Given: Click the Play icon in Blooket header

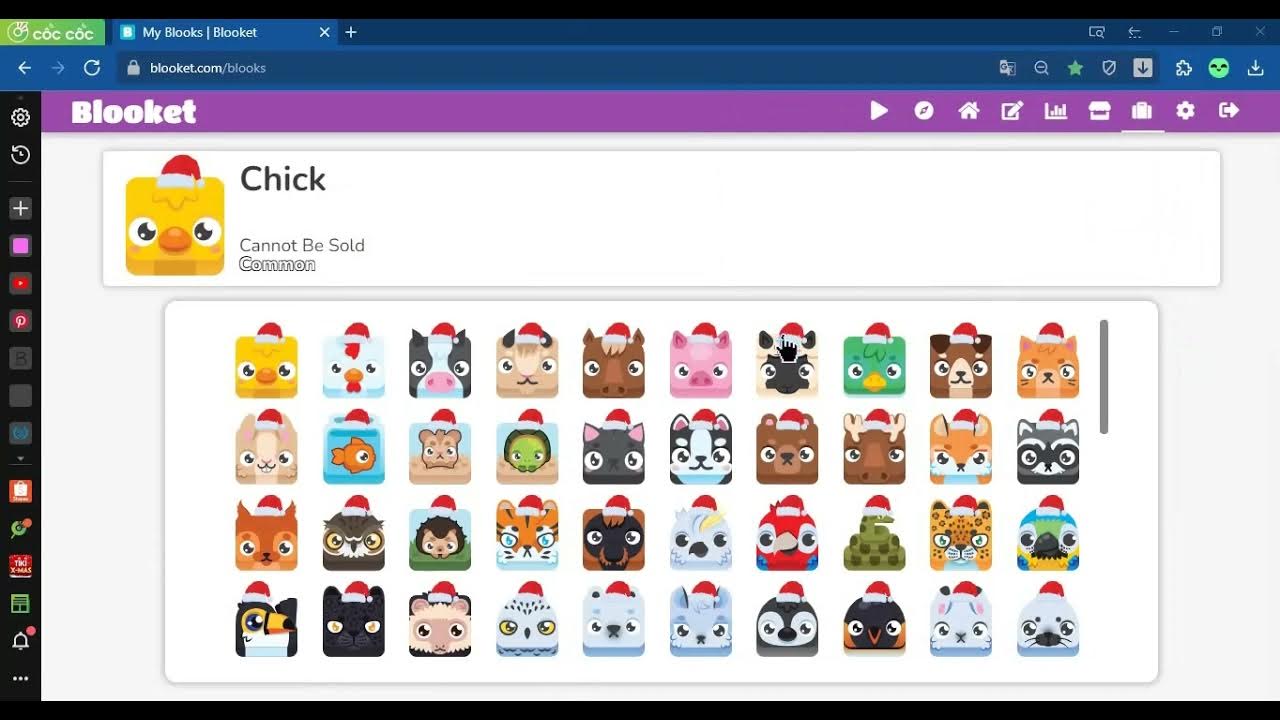Looking at the screenshot, I should tap(879, 111).
